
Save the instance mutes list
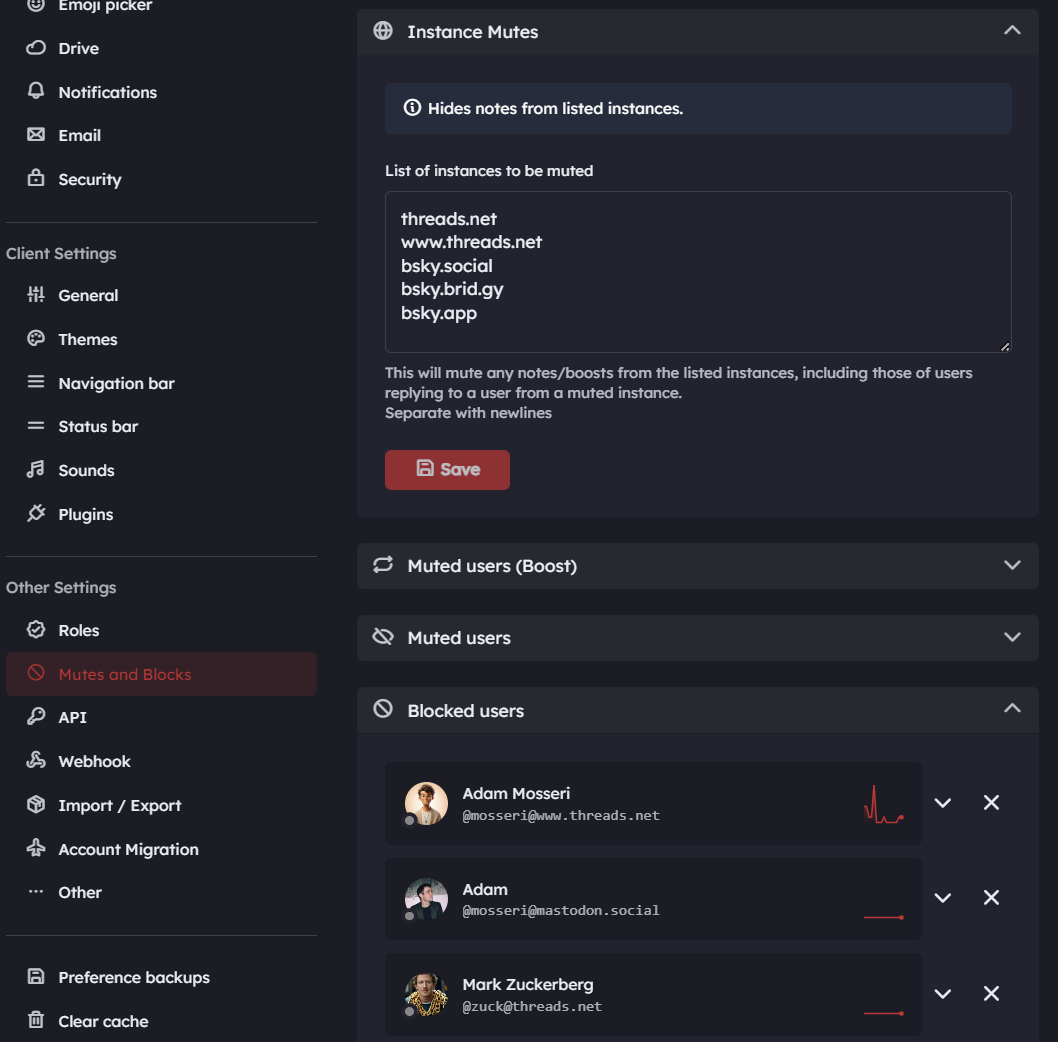point(447,469)
